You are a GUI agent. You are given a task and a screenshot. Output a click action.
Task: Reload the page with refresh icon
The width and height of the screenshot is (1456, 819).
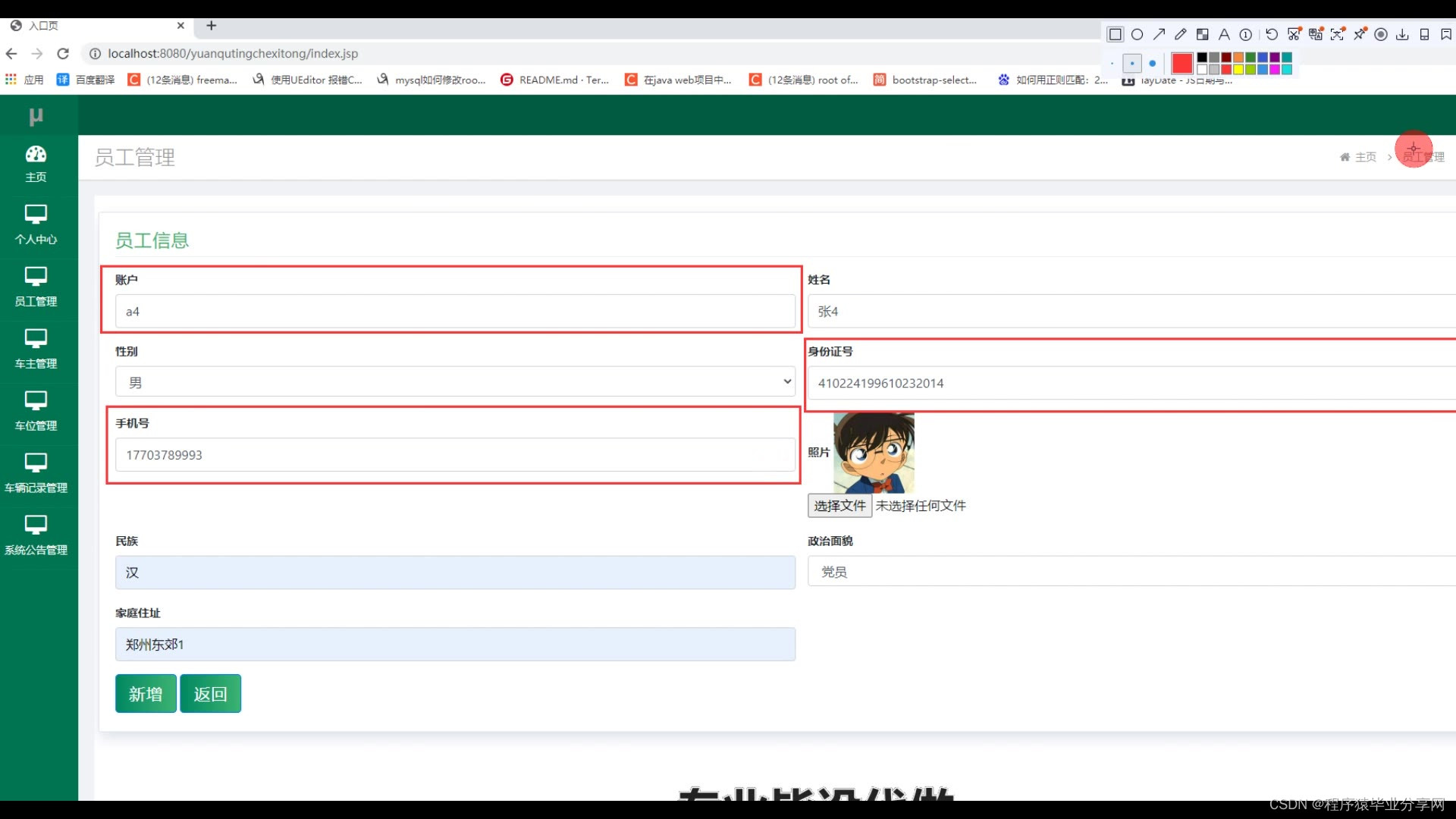(x=63, y=54)
